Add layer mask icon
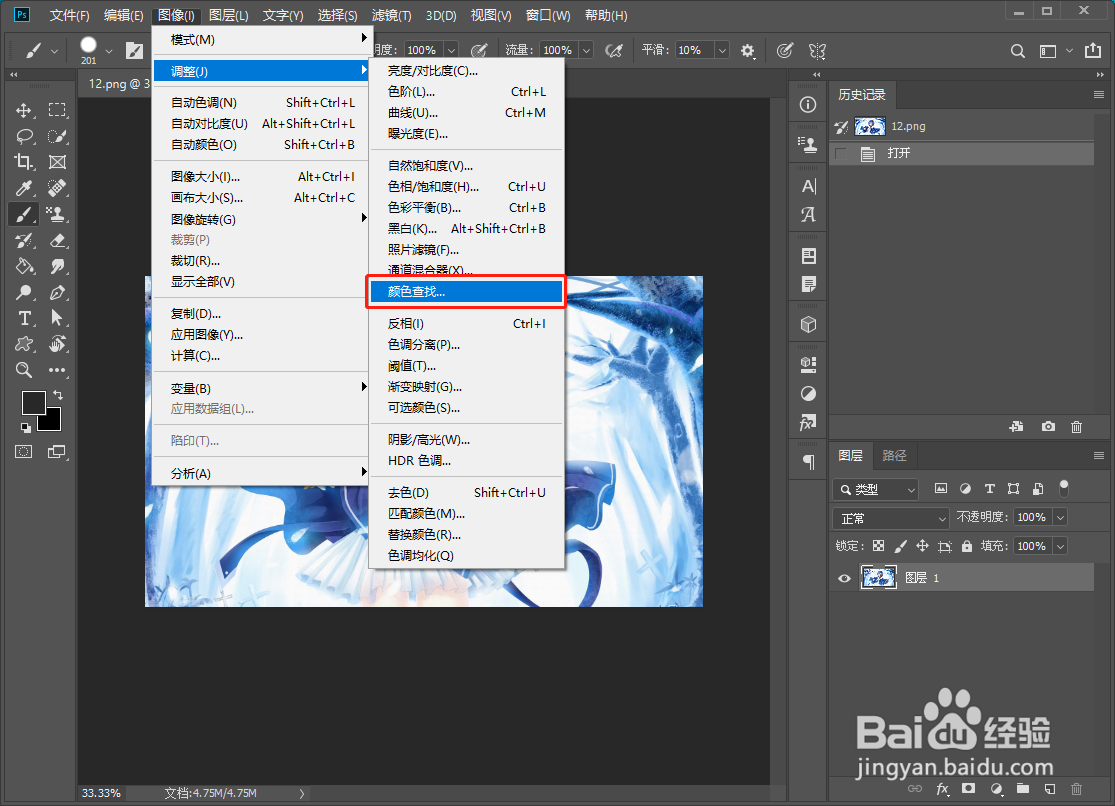The height and width of the screenshot is (806, 1115). point(969,788)
